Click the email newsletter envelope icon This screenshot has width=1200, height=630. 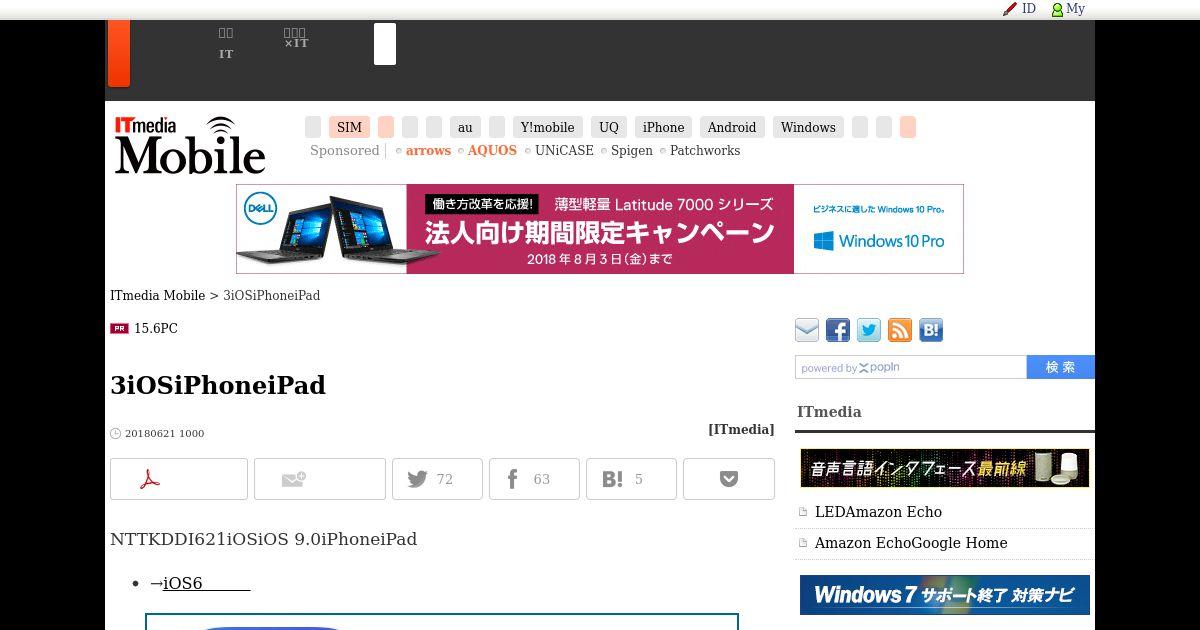(807, 330)
